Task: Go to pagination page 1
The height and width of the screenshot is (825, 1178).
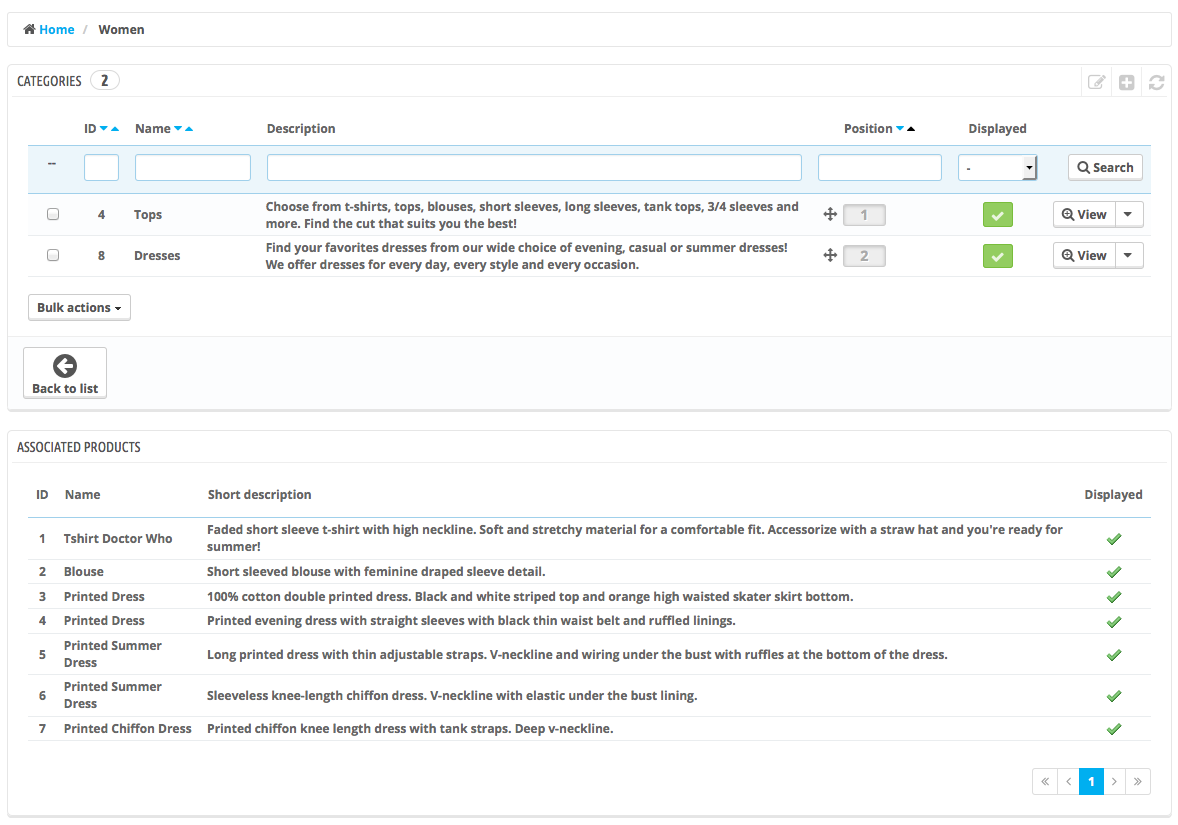Action: (x=1091, y=782)
